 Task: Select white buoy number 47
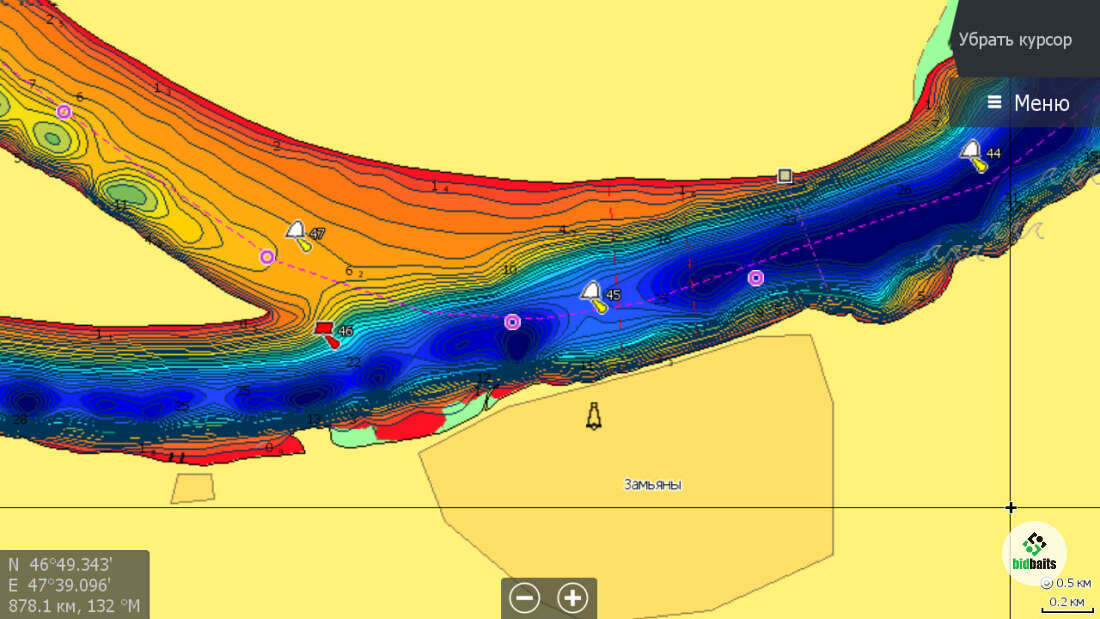point(298,234)
